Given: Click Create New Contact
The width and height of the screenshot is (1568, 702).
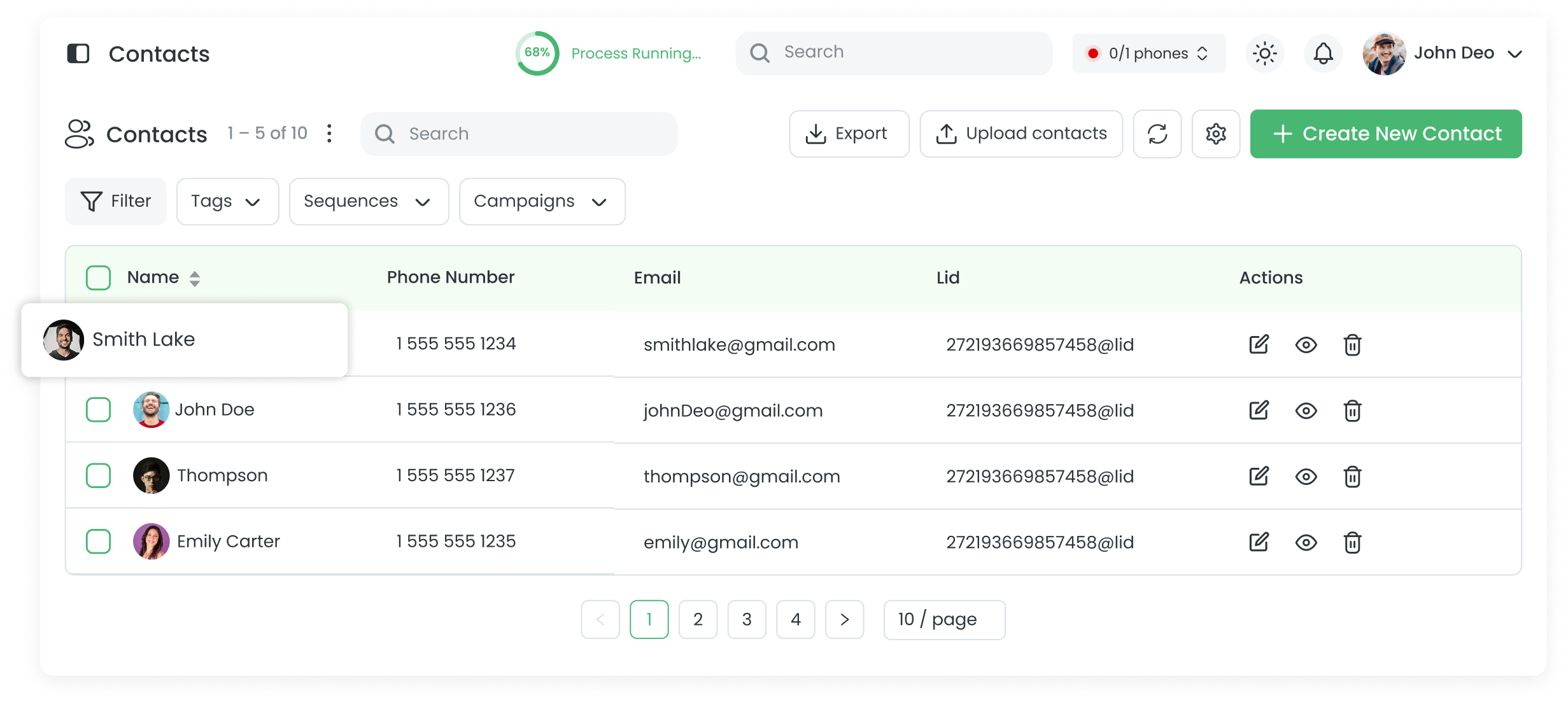Looking at the screenshot, I should click(1386, 134).
